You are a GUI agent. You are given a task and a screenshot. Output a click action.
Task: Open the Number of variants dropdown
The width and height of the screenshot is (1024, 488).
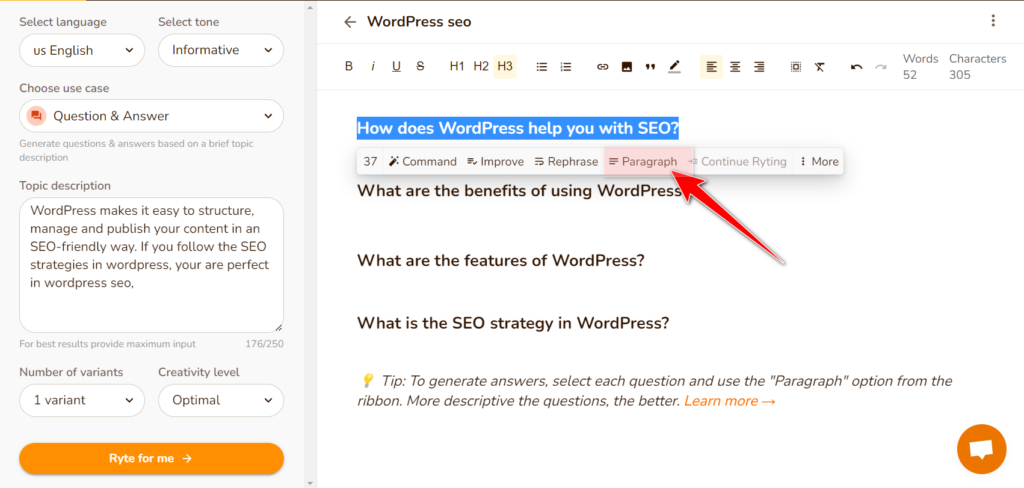(82, 400)
